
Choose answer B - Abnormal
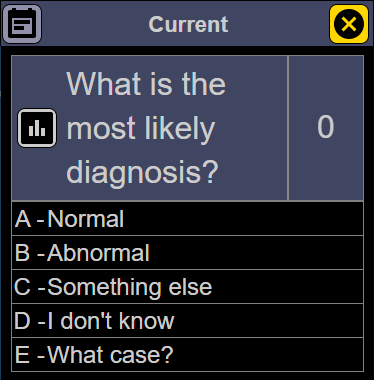point(187,253)
